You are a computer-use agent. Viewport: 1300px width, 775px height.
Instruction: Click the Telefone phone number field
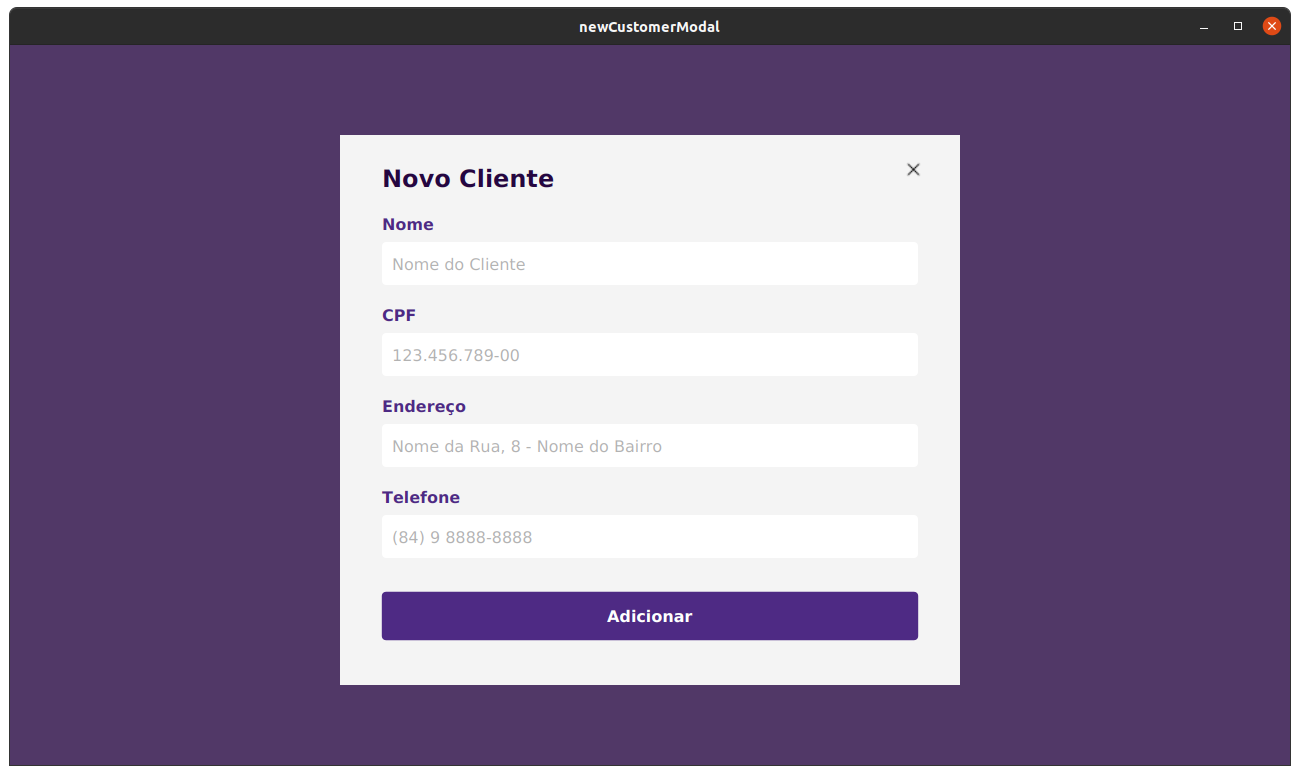[650, 537]
